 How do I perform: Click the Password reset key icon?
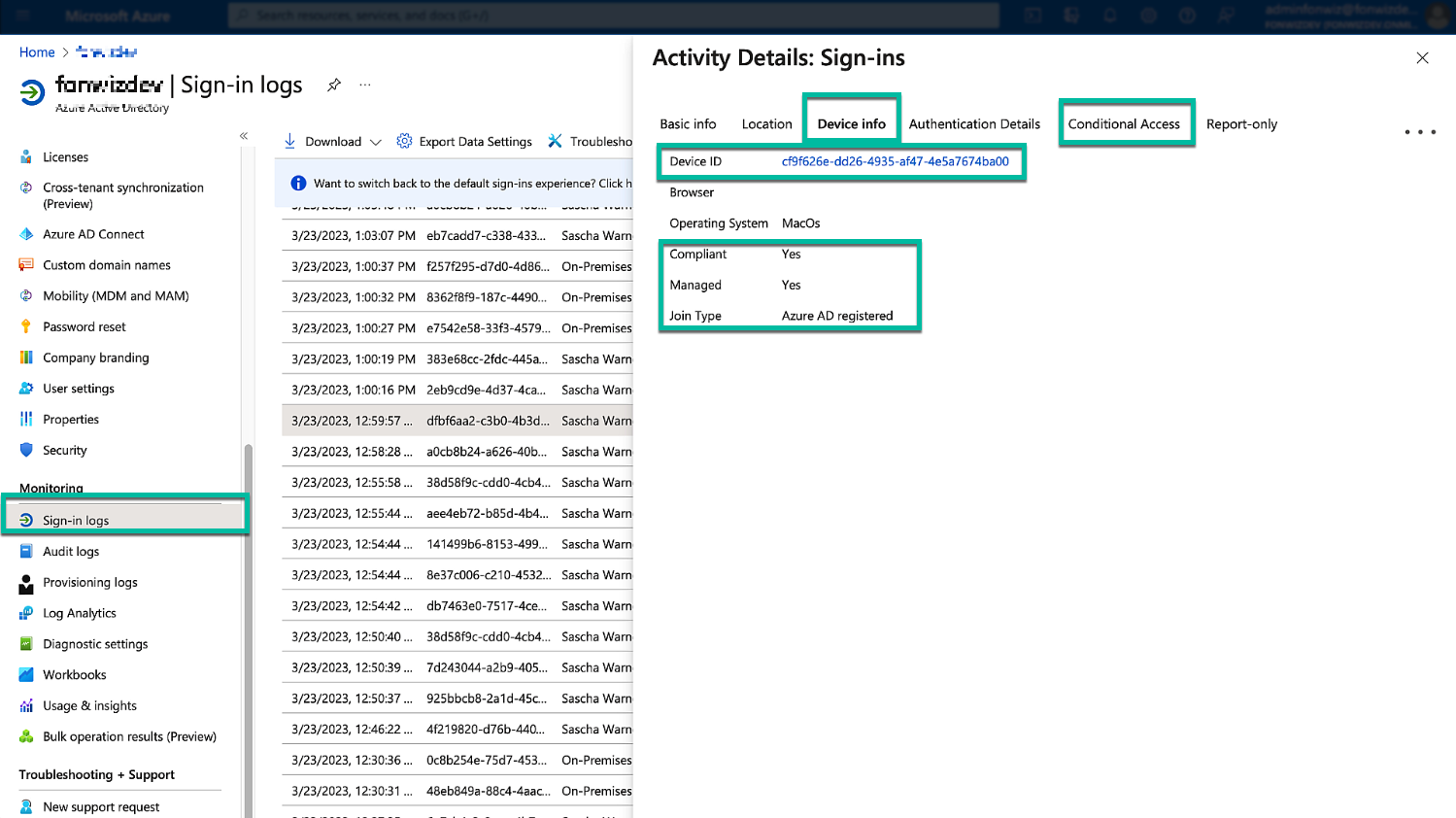[26, 327]
